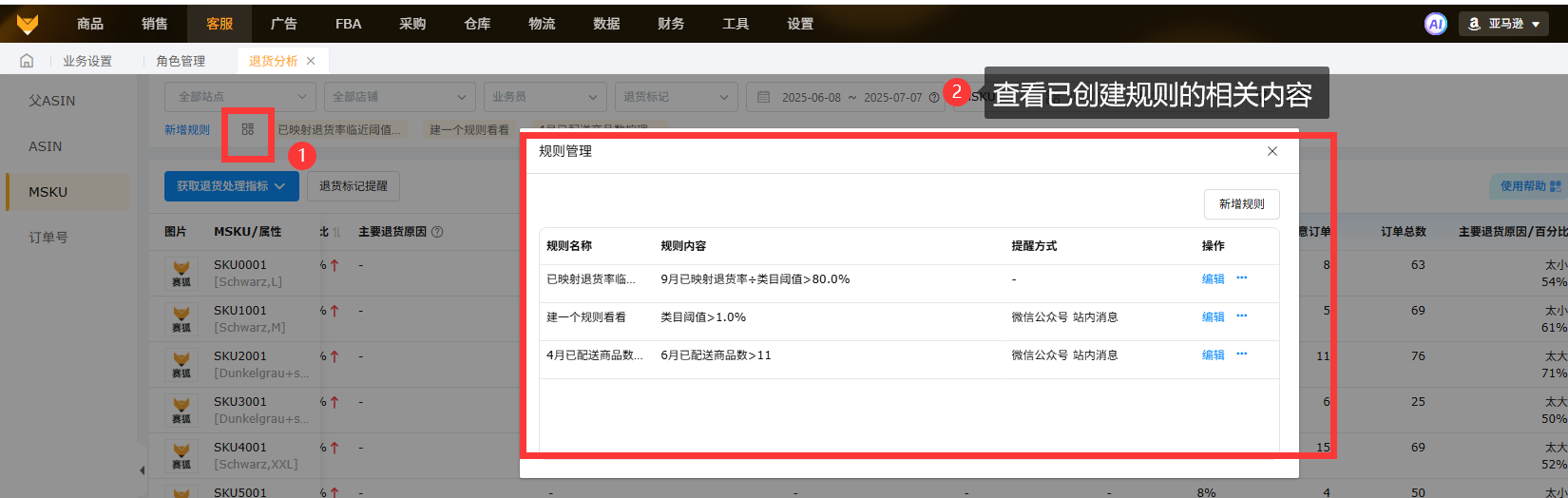This screenshot has width=1568, height=498.
Task: Click SKU4001 product thumbnail
Action: click(x=182, y=455)
